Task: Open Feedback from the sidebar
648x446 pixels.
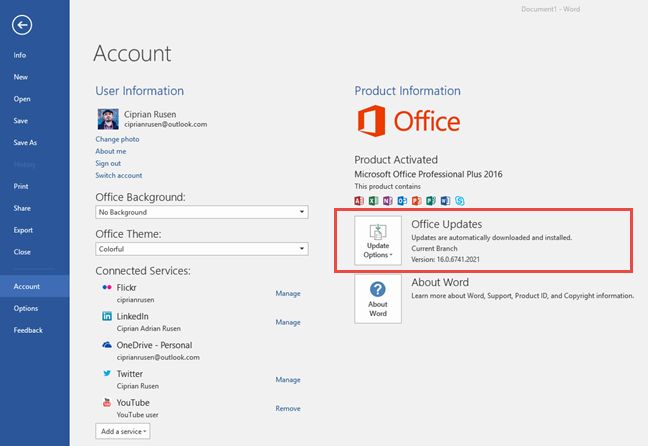Action: click(28, 330)
